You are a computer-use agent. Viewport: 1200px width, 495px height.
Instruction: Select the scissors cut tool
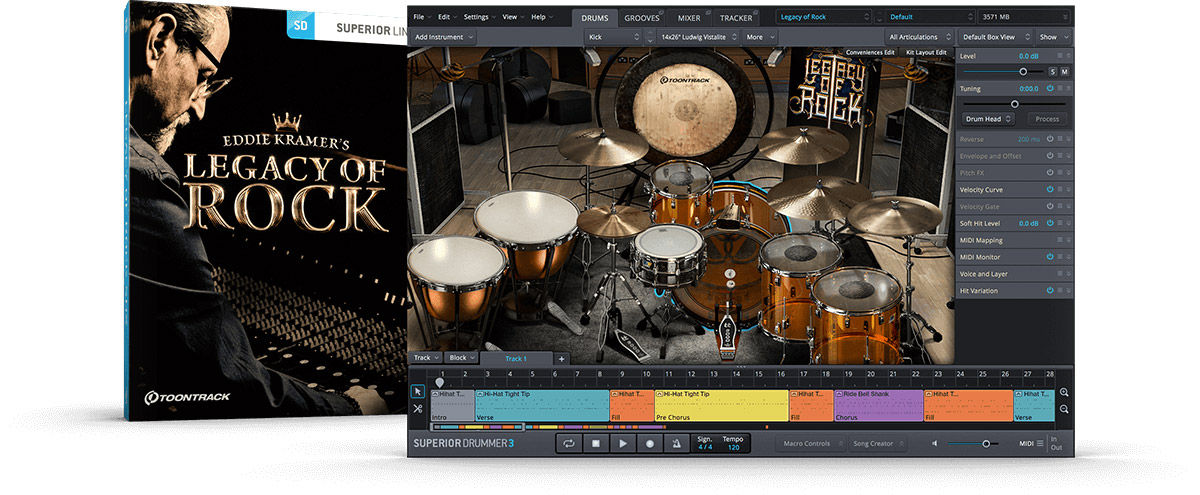tap(418, 408)
